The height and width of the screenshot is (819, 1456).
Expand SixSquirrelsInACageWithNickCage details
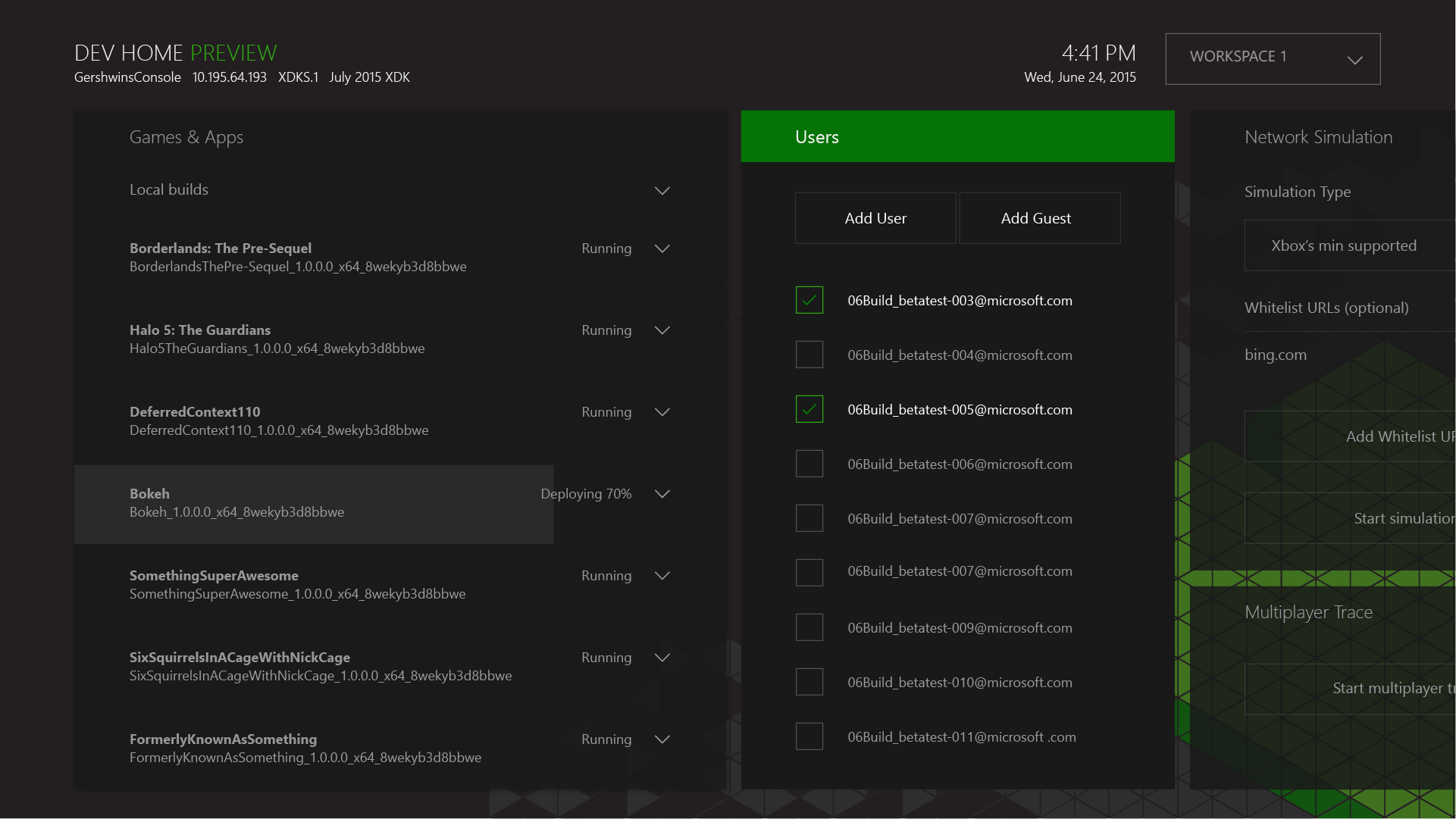(x=662, y=657)
